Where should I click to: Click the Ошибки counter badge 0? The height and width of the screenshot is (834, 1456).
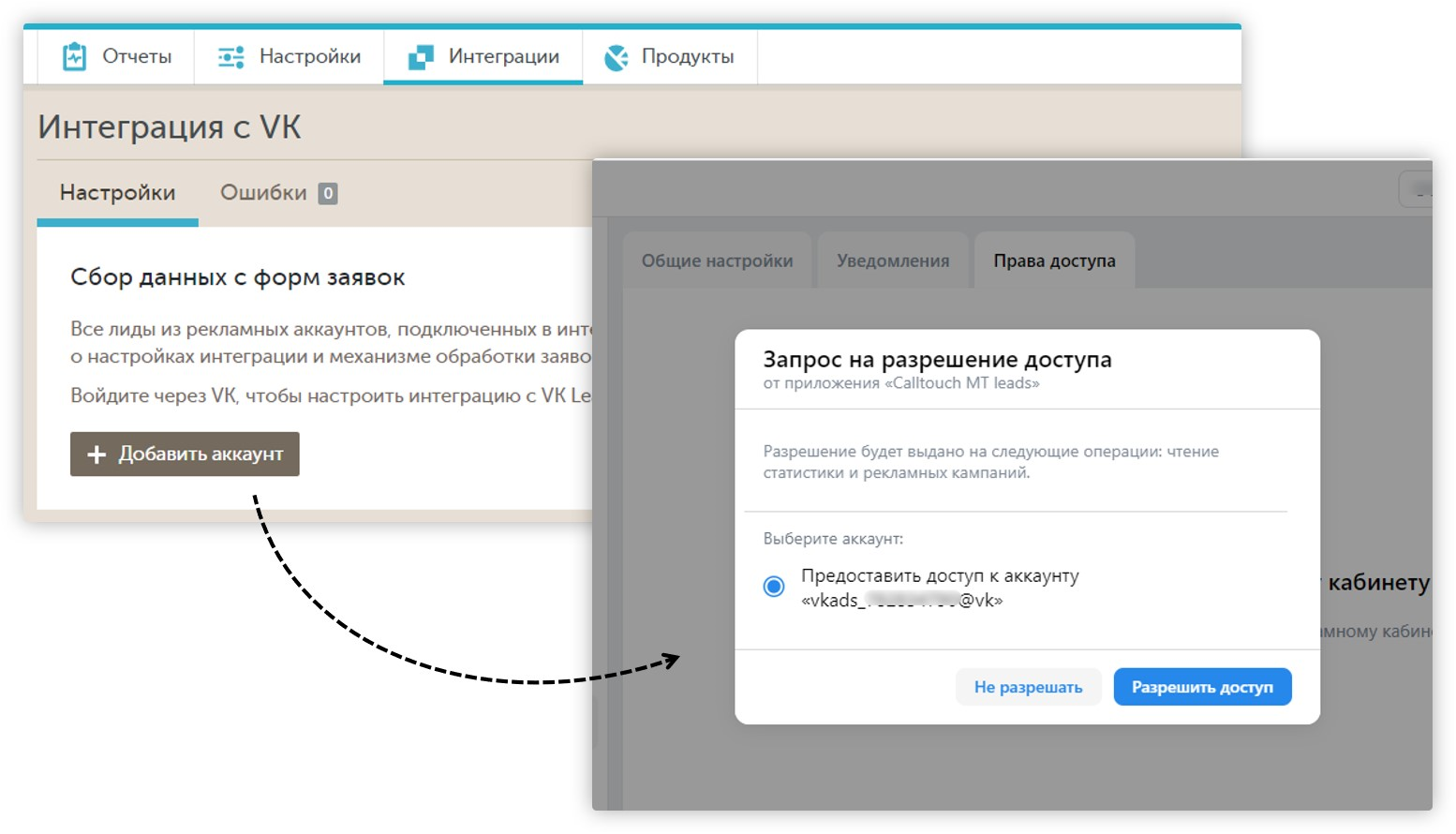[328, 193]
